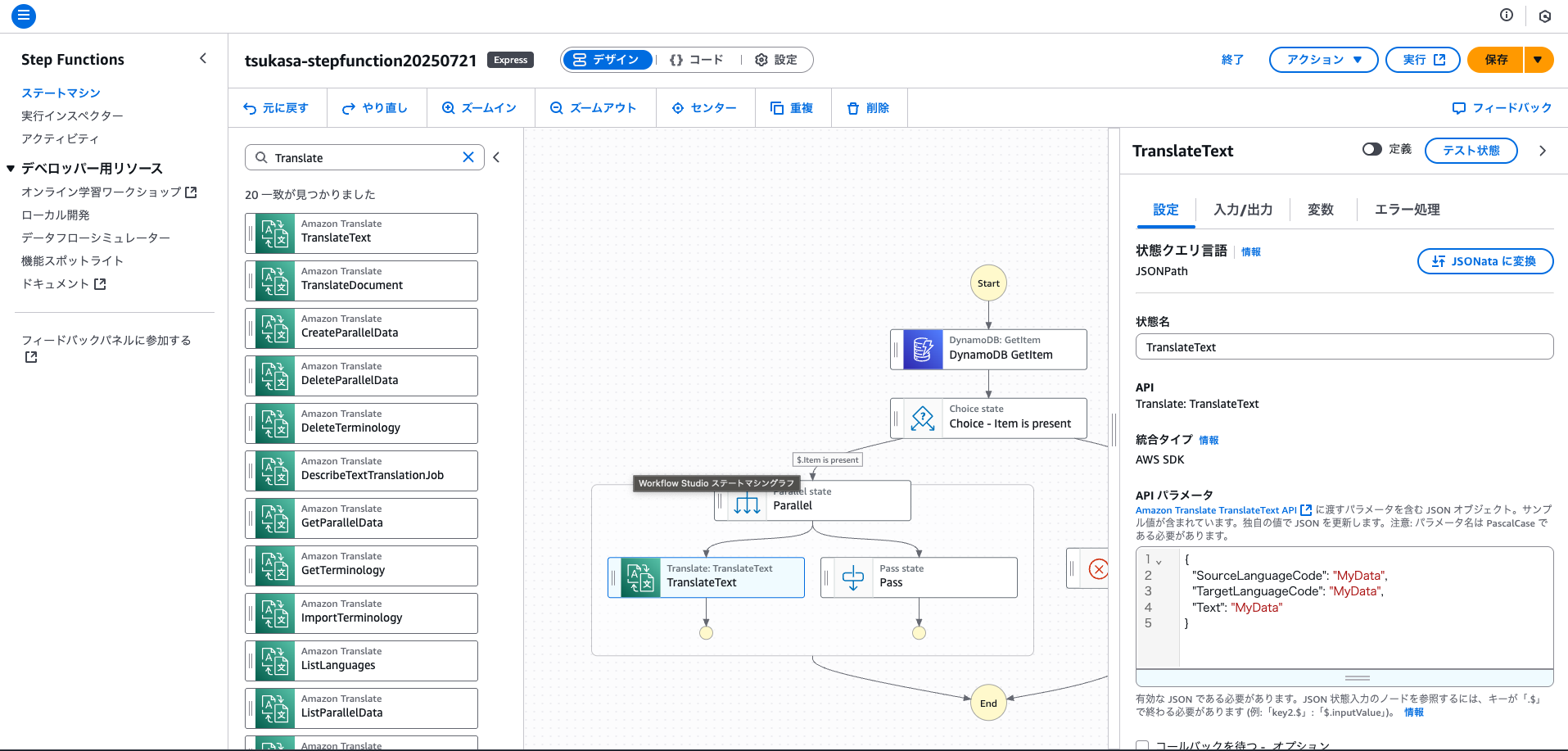This screenshot has height=751, width=1568.
Task: Select the 設定 tab in inspector
Action: tap(1166, 210)
